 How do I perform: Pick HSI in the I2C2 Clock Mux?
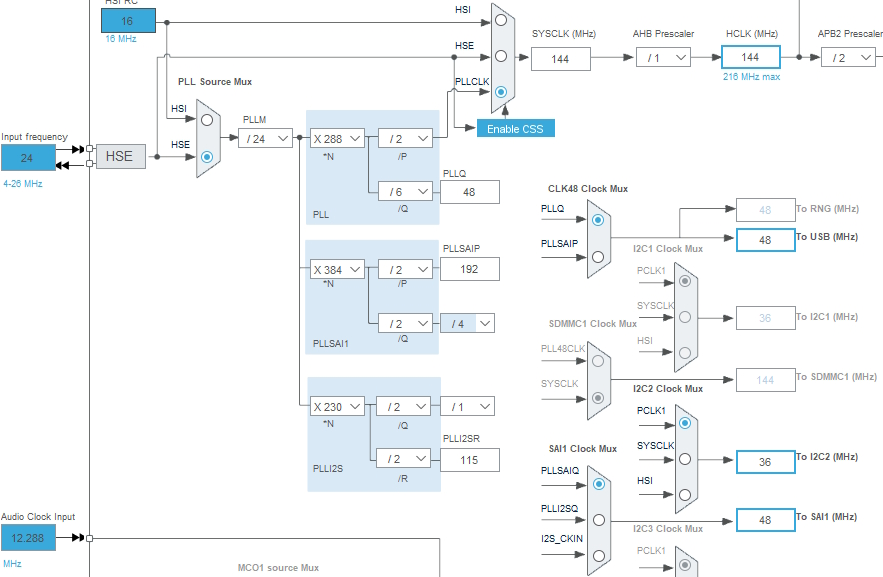pyautogui.click(x=685, y=495)
